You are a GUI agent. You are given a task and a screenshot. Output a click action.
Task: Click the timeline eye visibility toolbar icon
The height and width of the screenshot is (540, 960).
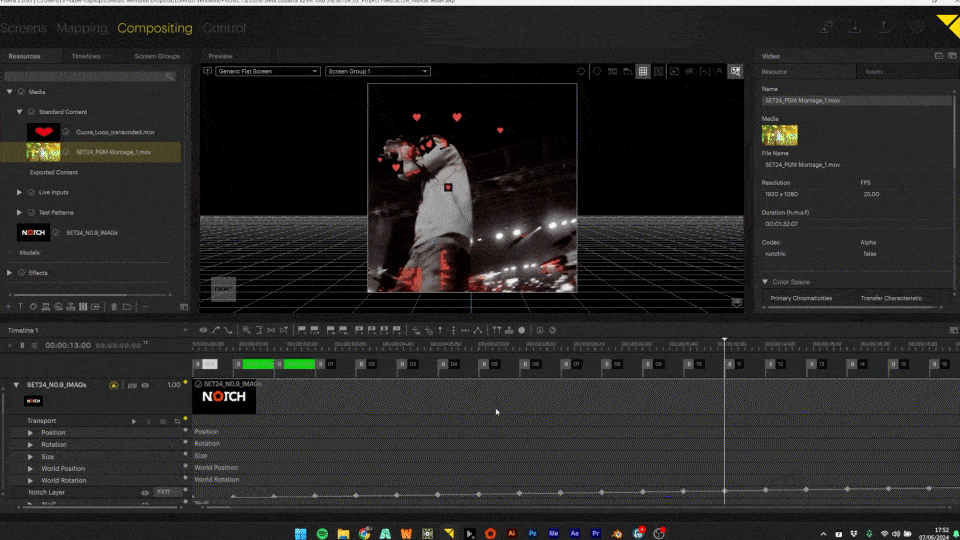point(203,331)
